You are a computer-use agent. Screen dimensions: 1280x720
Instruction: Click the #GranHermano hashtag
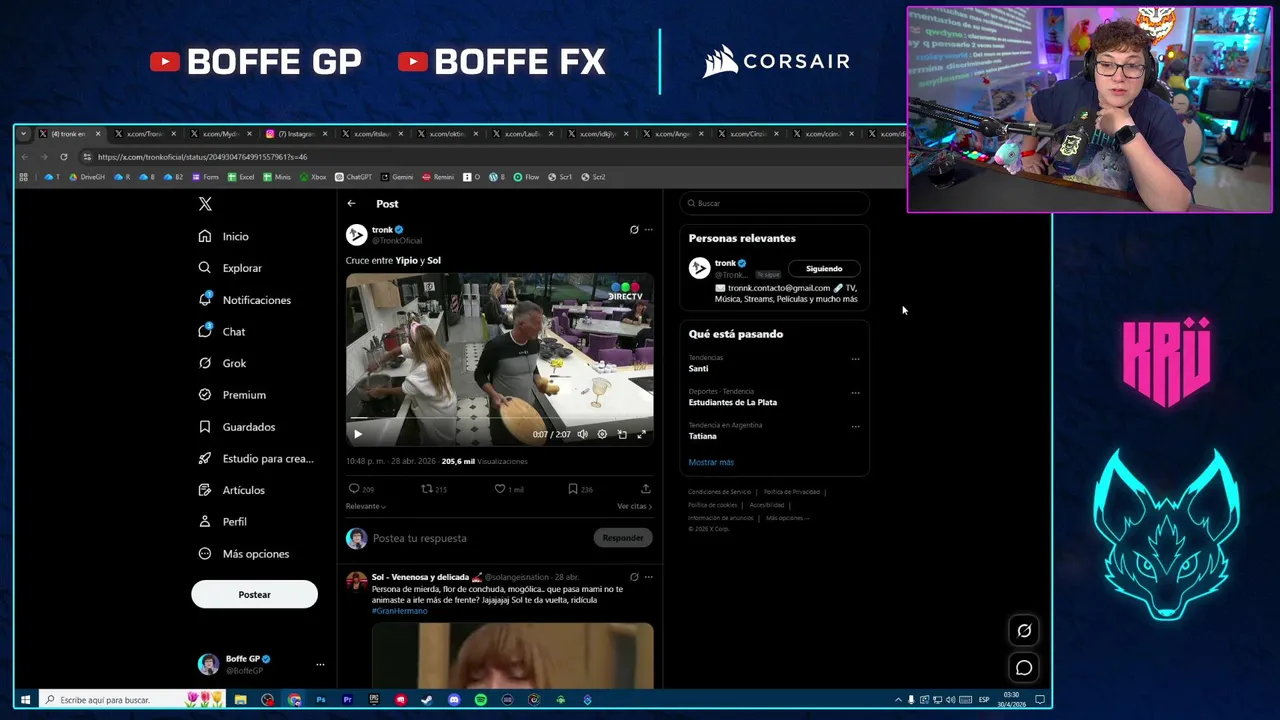click(399, 611)
